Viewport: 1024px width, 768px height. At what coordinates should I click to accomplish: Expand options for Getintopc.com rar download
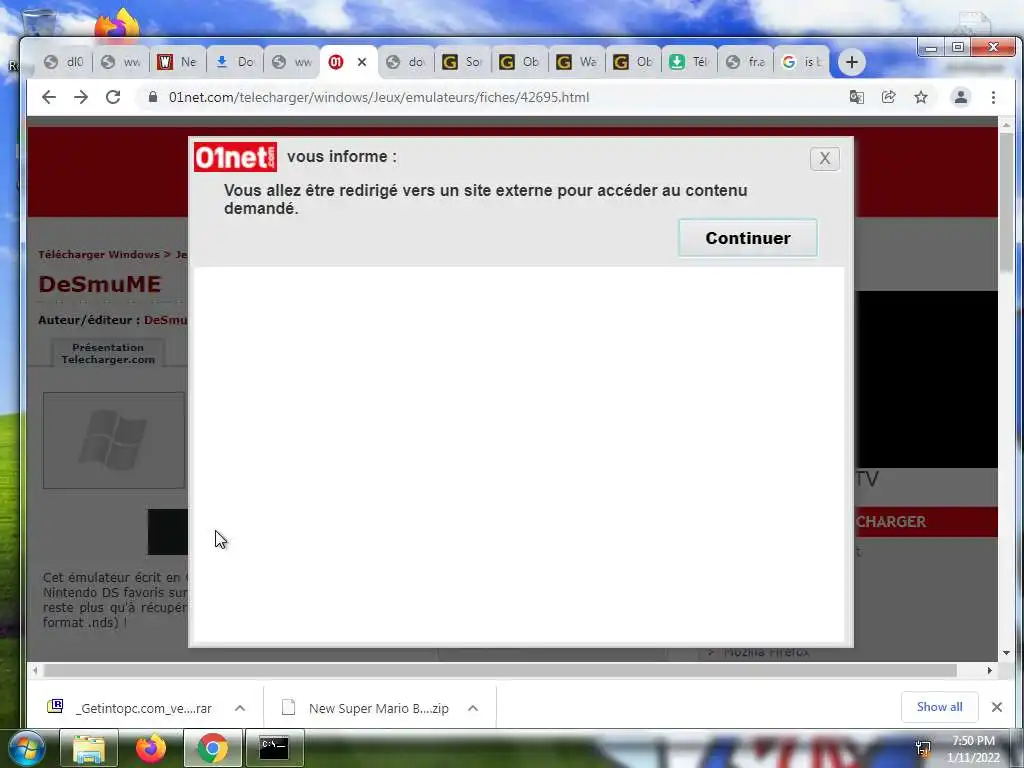[240, 708]
